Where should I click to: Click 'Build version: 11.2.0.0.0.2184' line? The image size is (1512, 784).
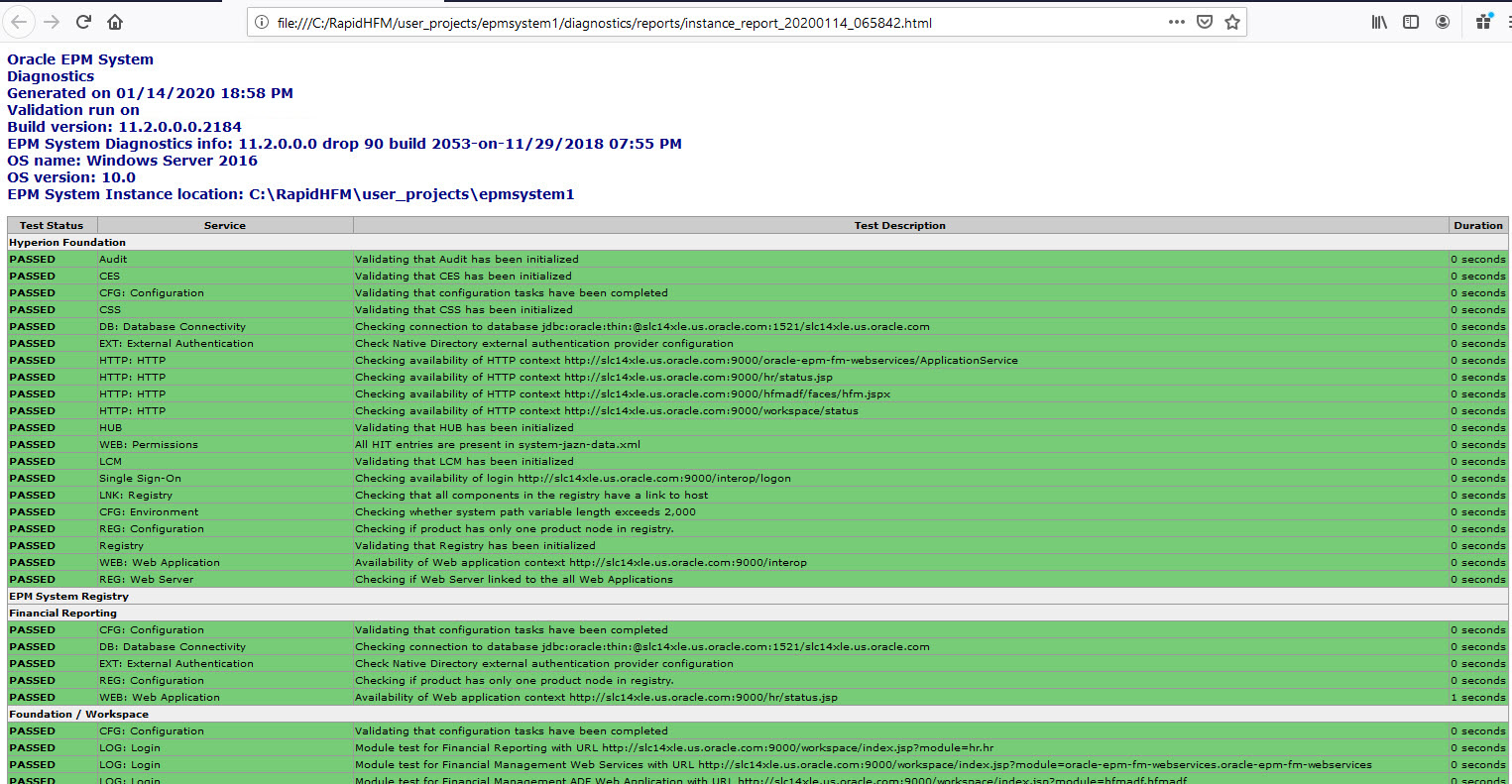point(124,127)
